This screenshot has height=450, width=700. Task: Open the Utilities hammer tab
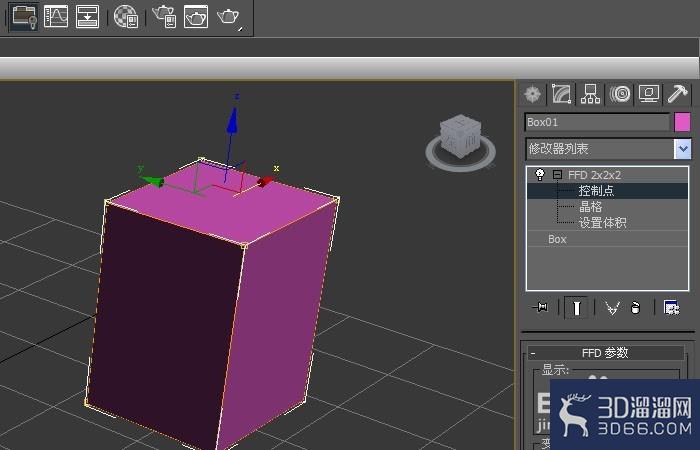coord(678,94)
